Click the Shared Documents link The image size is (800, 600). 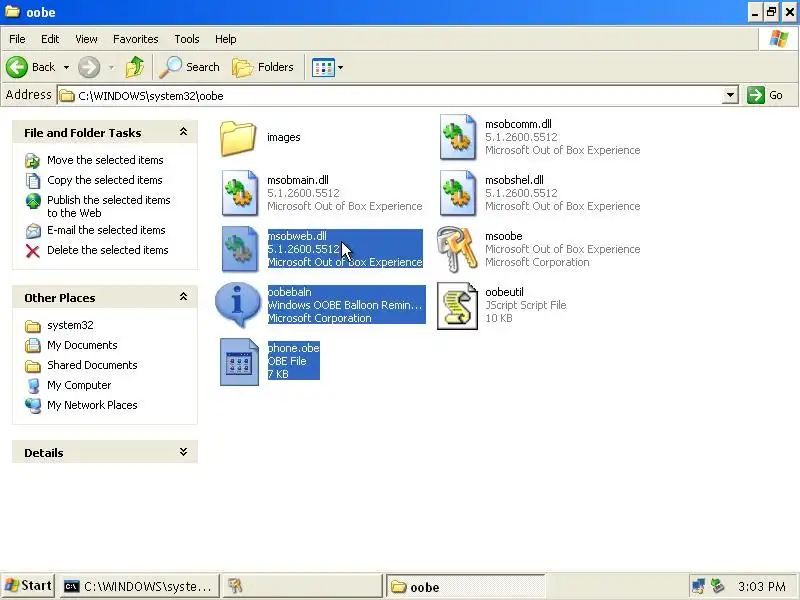click(x=92, y=365)
